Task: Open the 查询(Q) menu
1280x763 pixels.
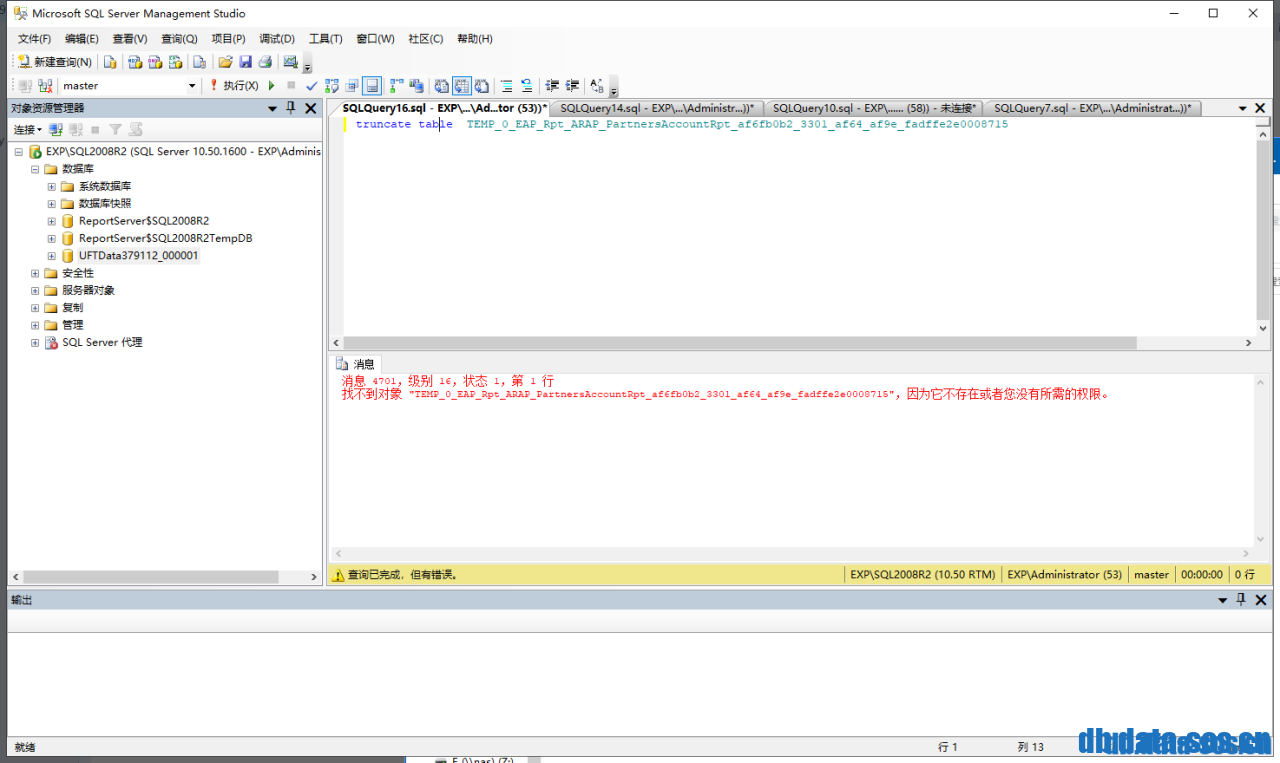Action: tap(179, 39)
